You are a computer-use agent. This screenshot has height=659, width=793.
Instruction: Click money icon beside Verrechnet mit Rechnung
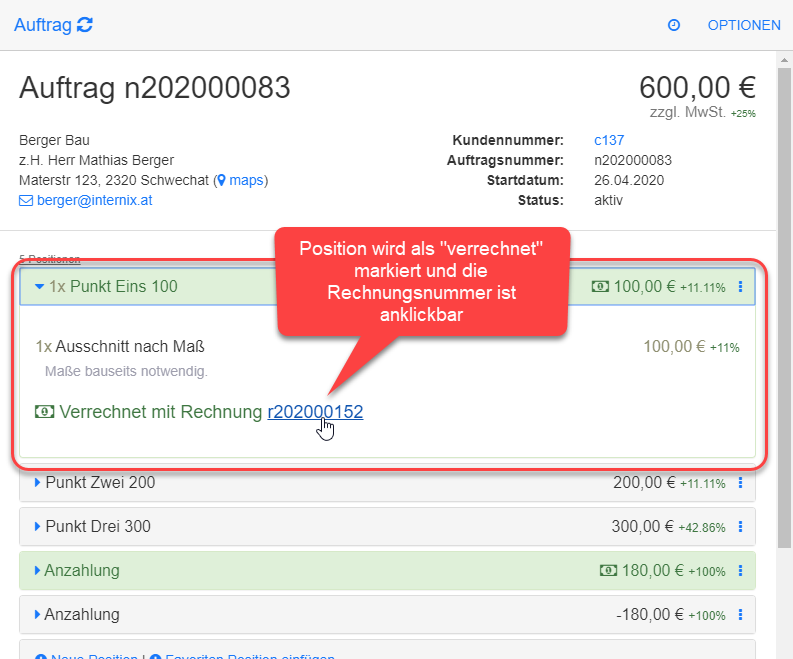[45, 412]
